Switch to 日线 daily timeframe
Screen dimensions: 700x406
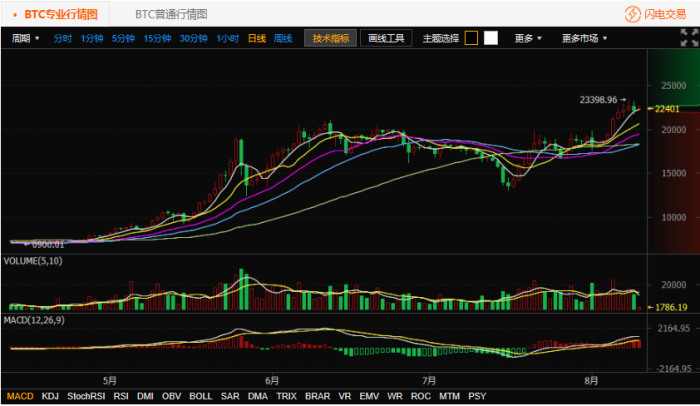[257, 38]
